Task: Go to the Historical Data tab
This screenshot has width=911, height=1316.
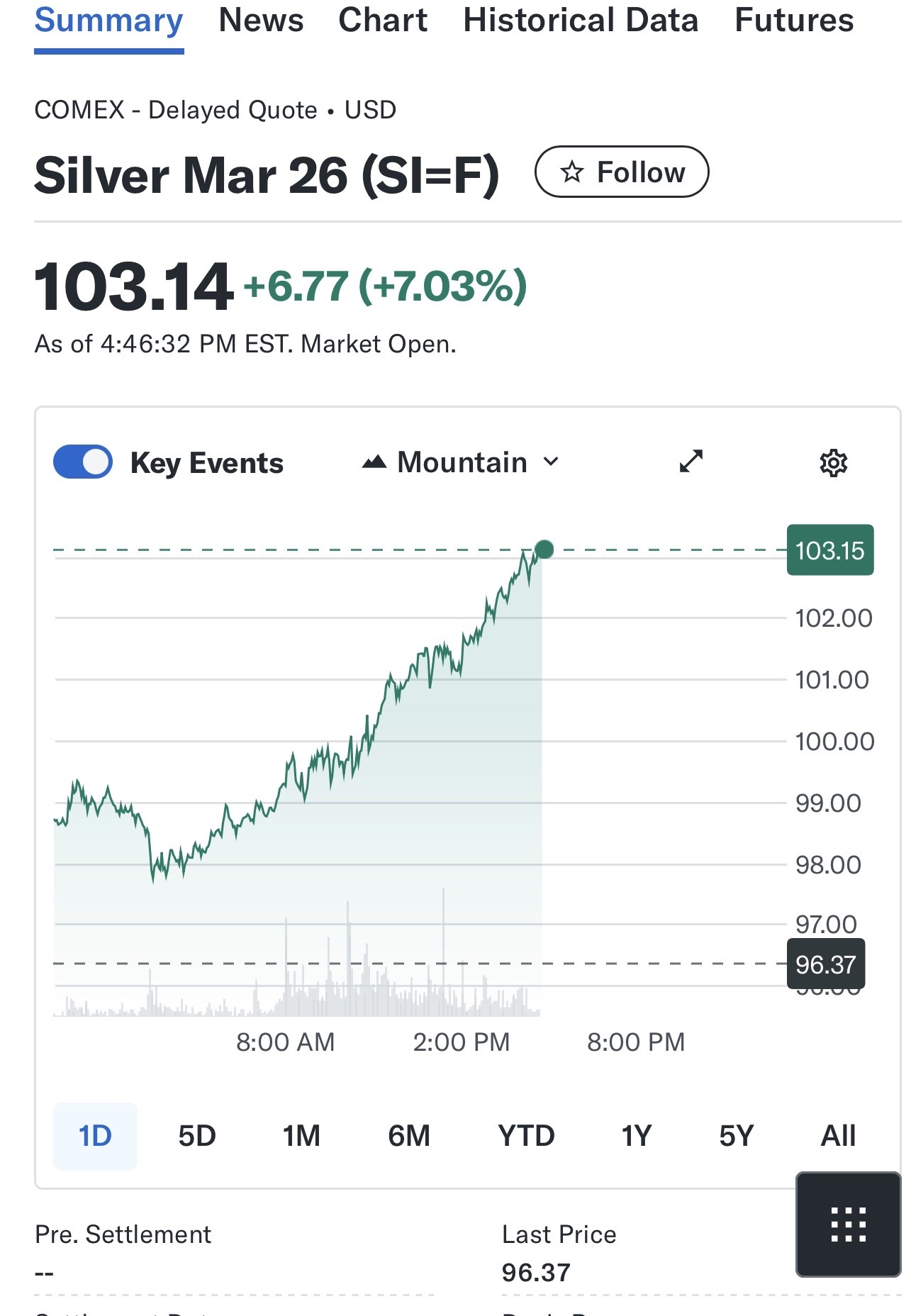Action: [x=581, y=21]
